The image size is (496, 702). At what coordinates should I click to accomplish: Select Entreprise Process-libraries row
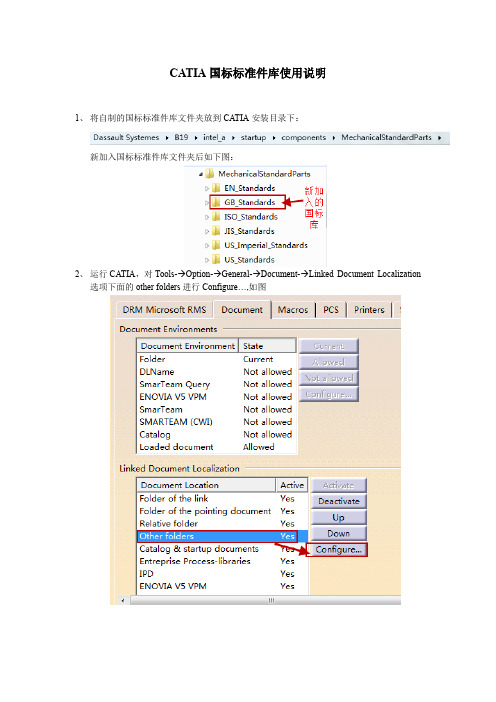pos(222,561)
